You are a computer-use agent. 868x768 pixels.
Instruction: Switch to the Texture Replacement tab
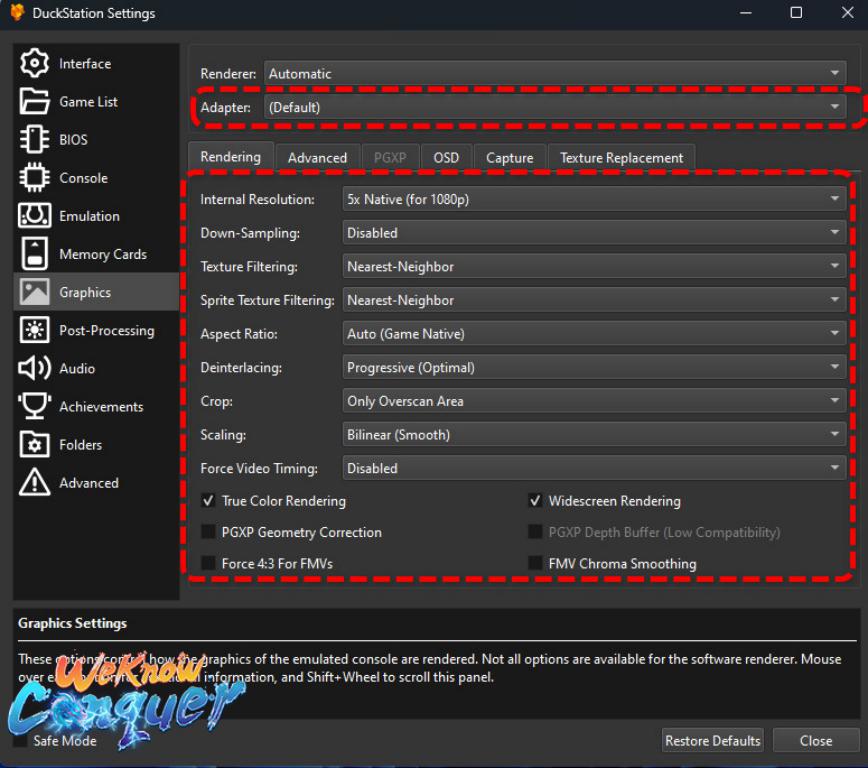click(622, 158)
